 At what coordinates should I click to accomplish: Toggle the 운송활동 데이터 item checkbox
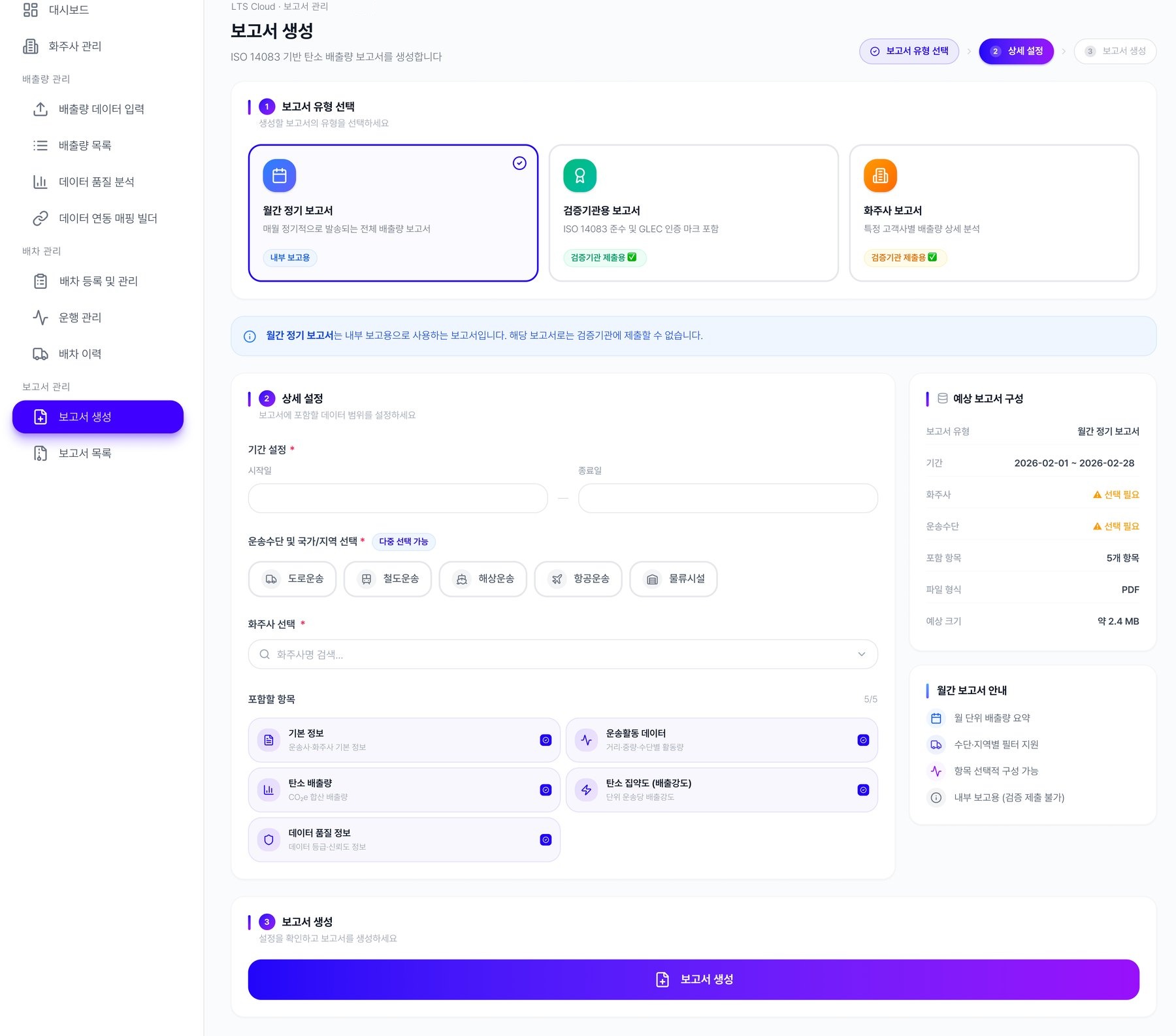tap(864, 741)
